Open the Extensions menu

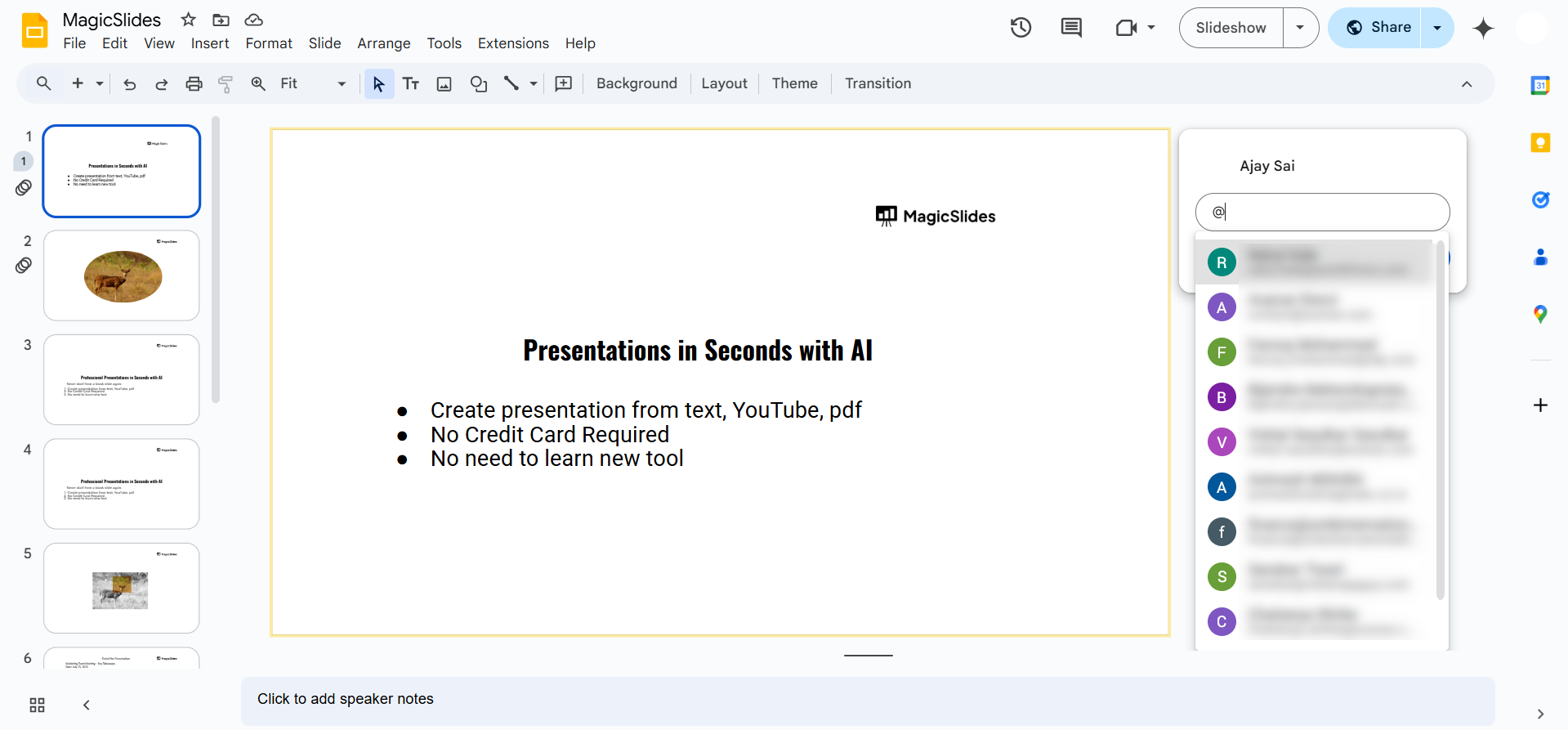coord(513,43)
